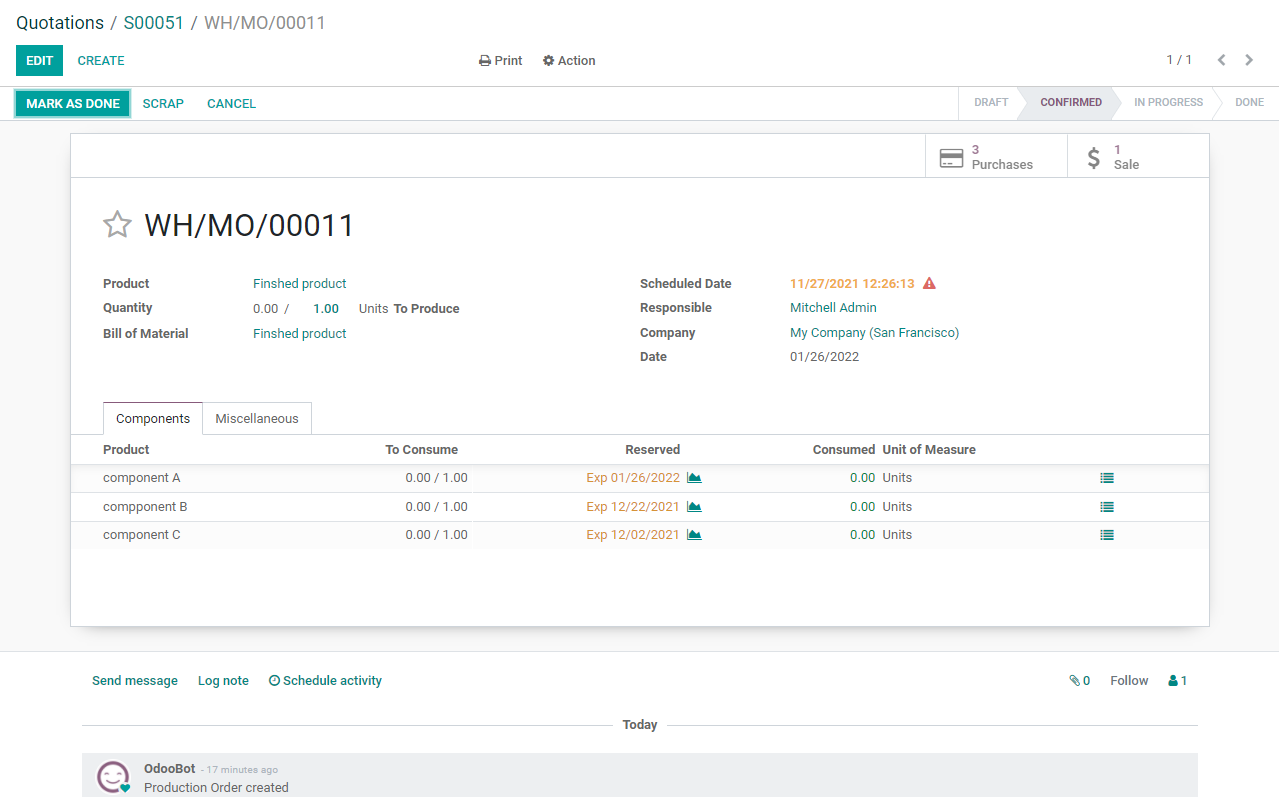
Task: Schedule an activity
Action: point(325,681)
